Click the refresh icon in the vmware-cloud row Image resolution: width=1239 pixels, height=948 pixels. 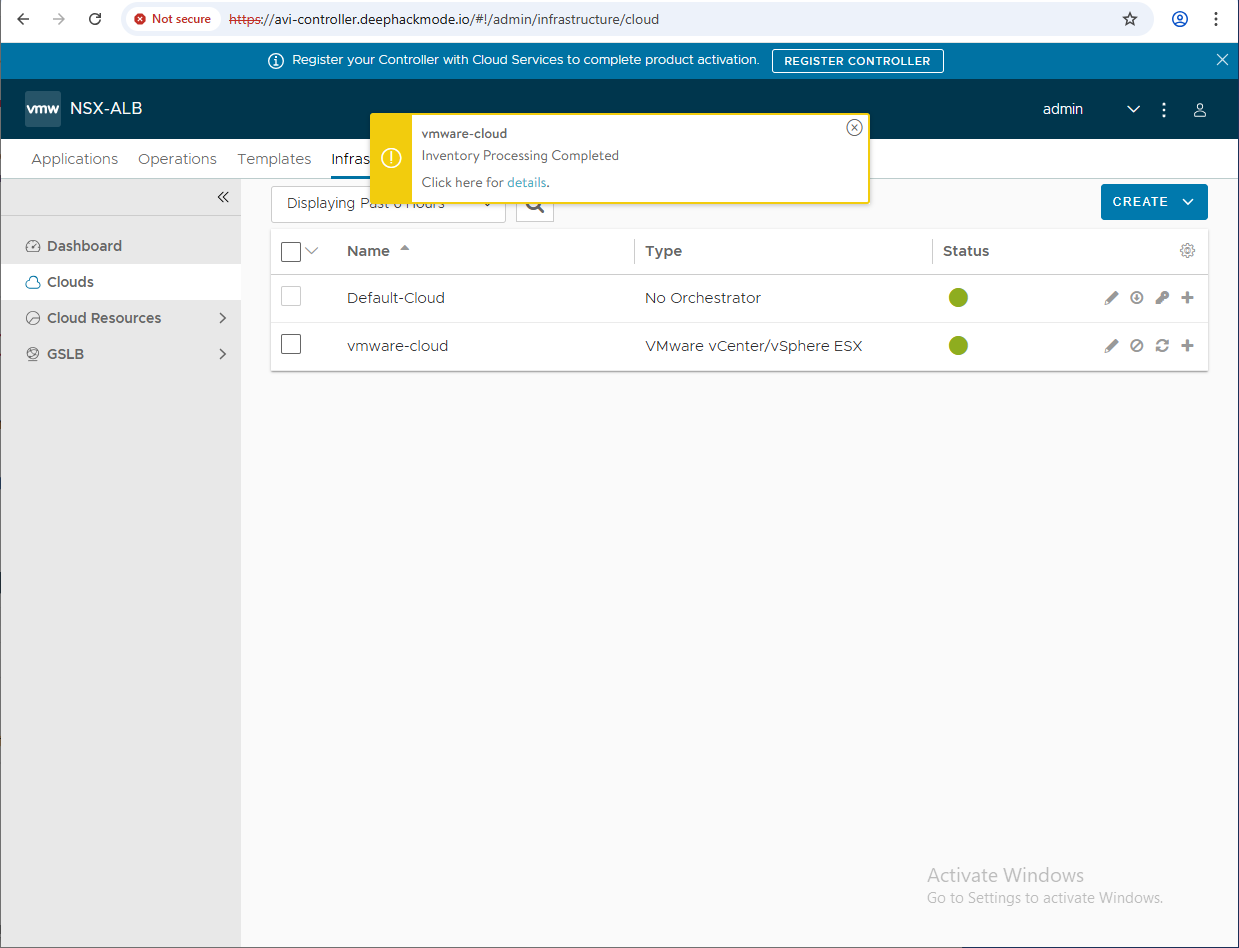click(x=1162, y=346)
